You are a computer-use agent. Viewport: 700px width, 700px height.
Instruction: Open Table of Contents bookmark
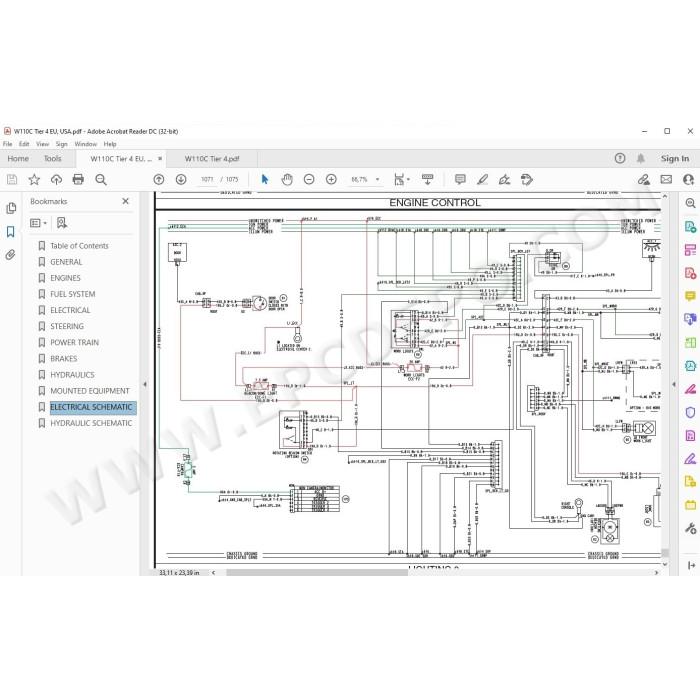79,246
